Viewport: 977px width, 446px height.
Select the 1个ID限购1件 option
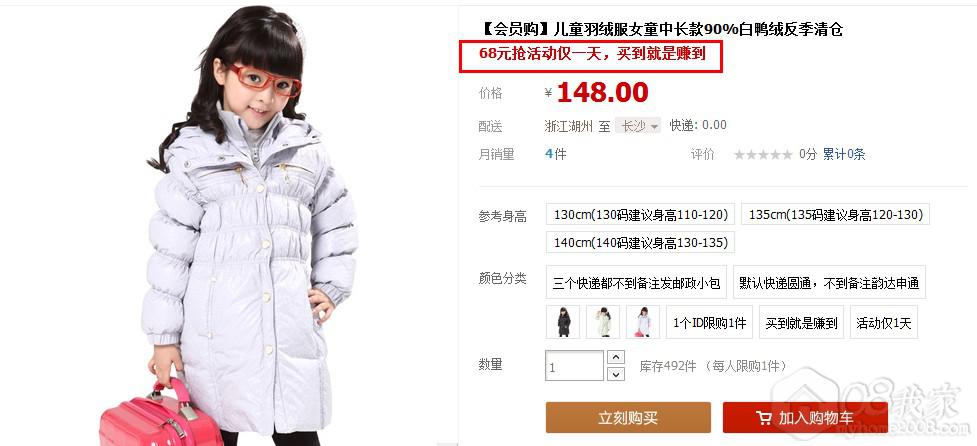click(710, 323)
